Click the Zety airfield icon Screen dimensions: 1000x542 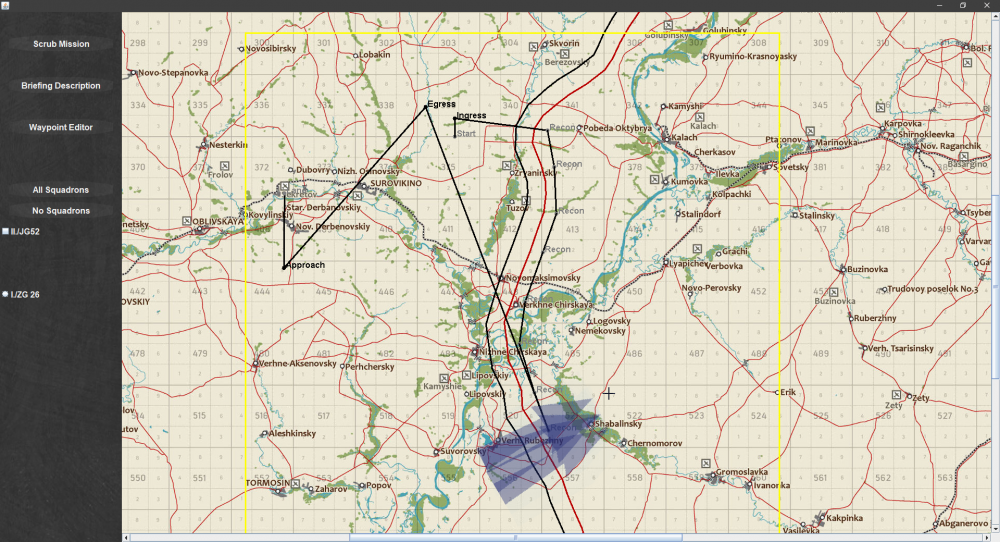point(896,395)
